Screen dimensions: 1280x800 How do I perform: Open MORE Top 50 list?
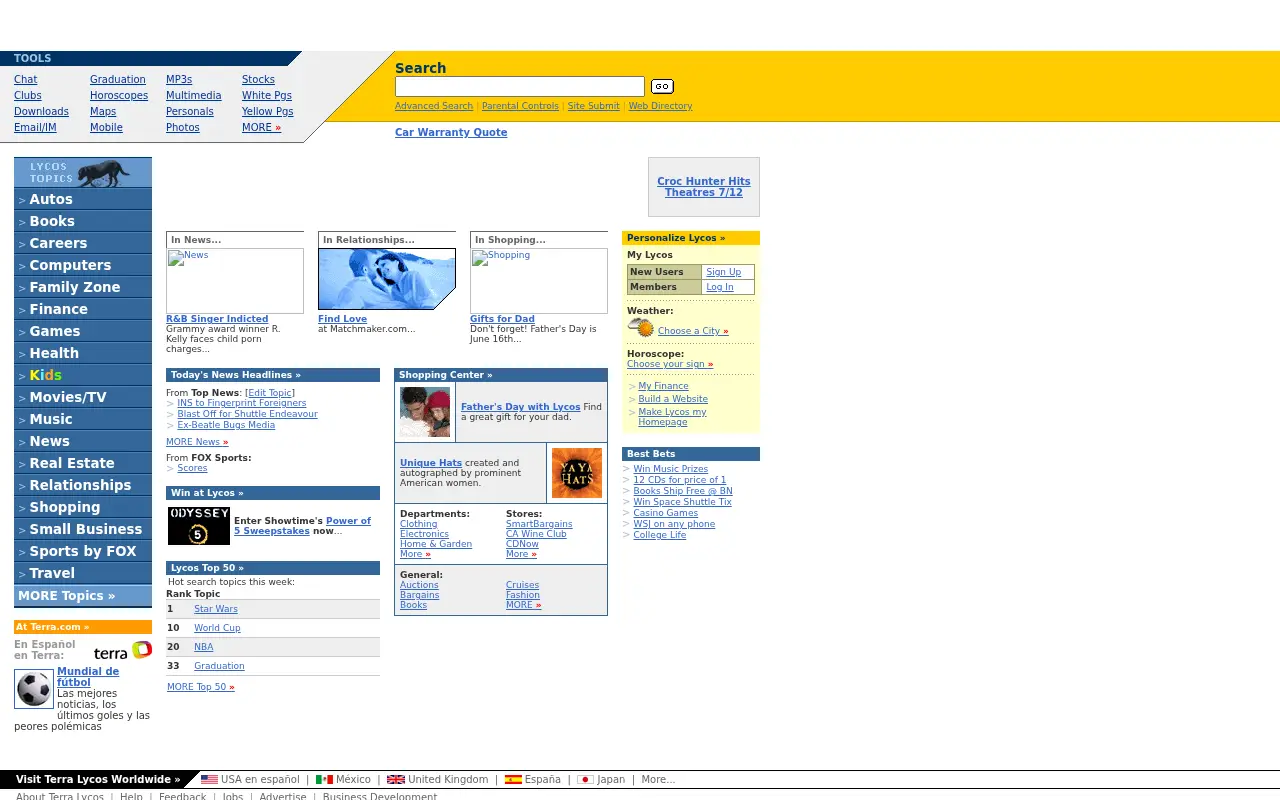tap(201, 687)
